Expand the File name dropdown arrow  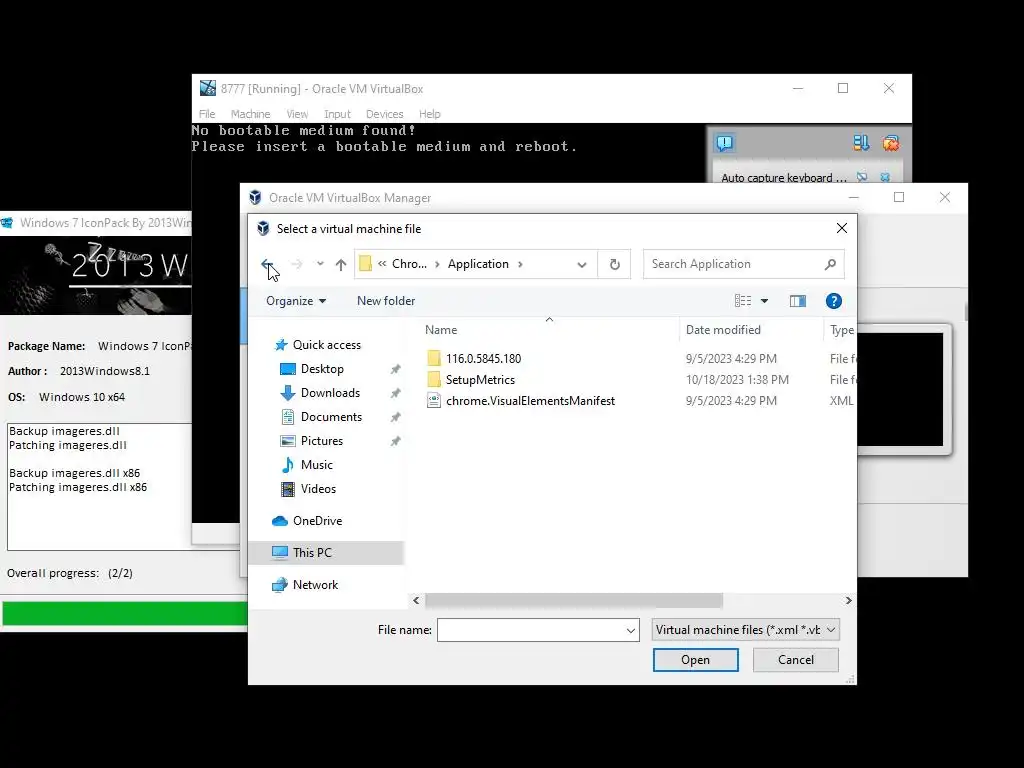(x=631, y=630)
